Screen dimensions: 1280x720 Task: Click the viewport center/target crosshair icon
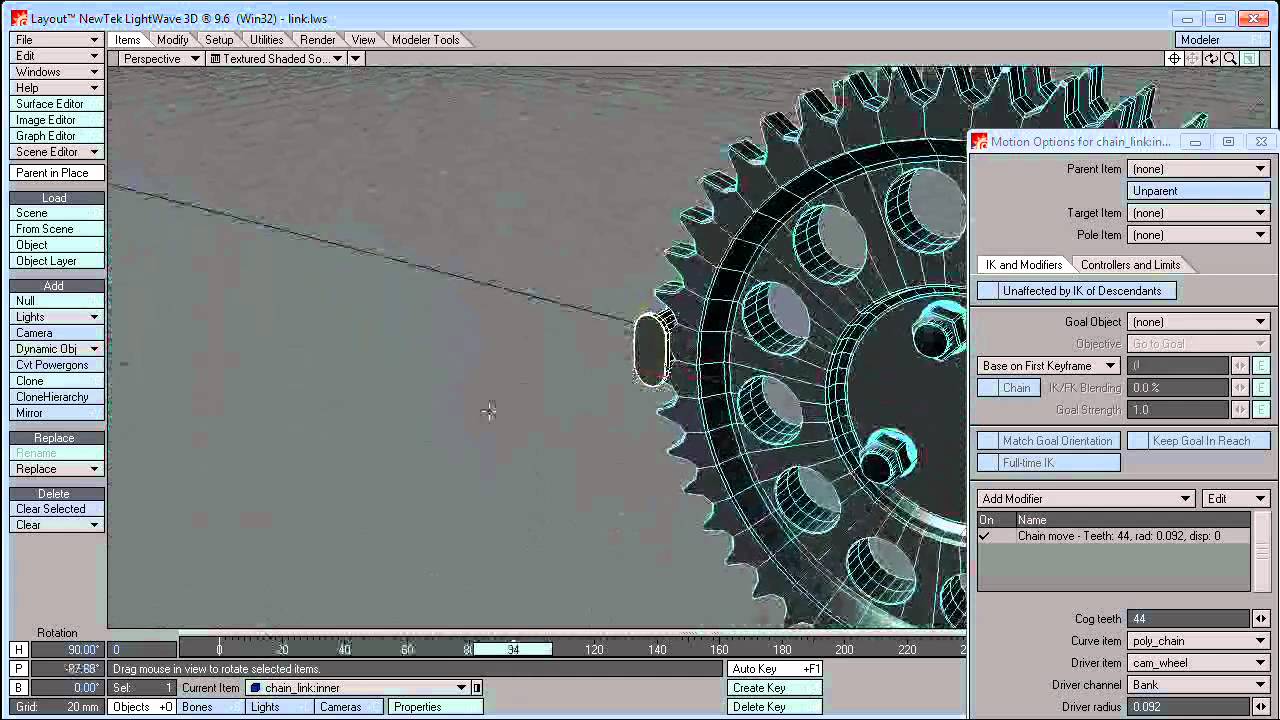coord(1174,59)
